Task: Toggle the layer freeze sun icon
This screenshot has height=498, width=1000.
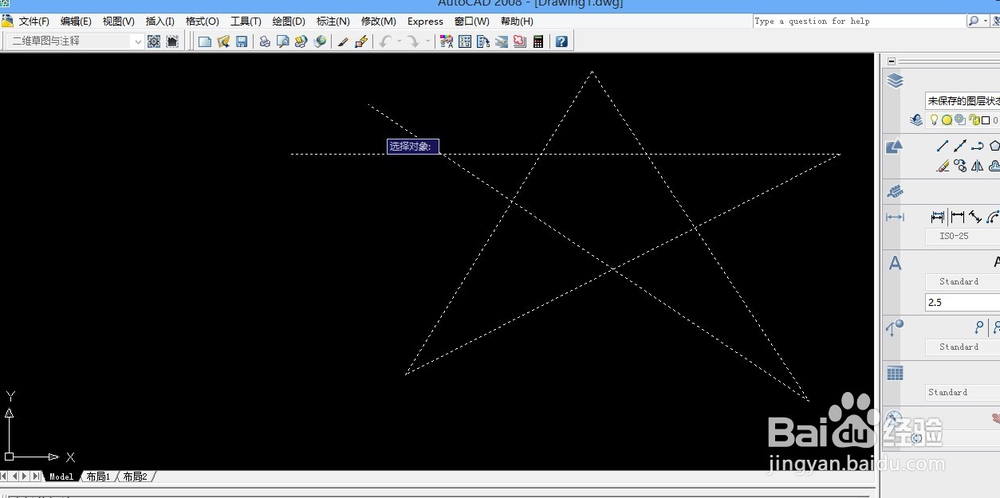Action: coord(947,120)
